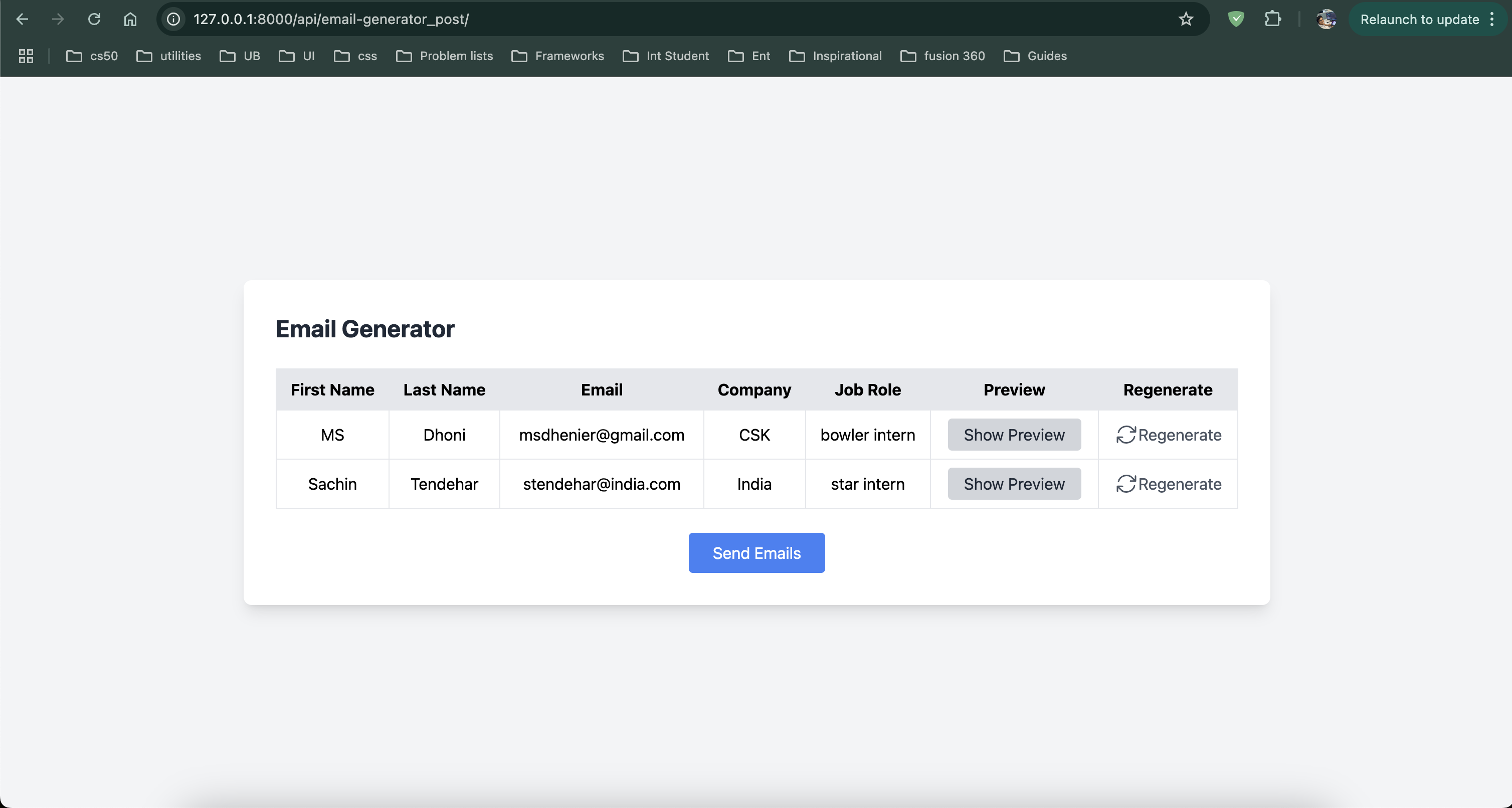Open the Guides bookmarks folder
The height and width of the screenshot is (808, 1512).
(x=1035, y=56)
